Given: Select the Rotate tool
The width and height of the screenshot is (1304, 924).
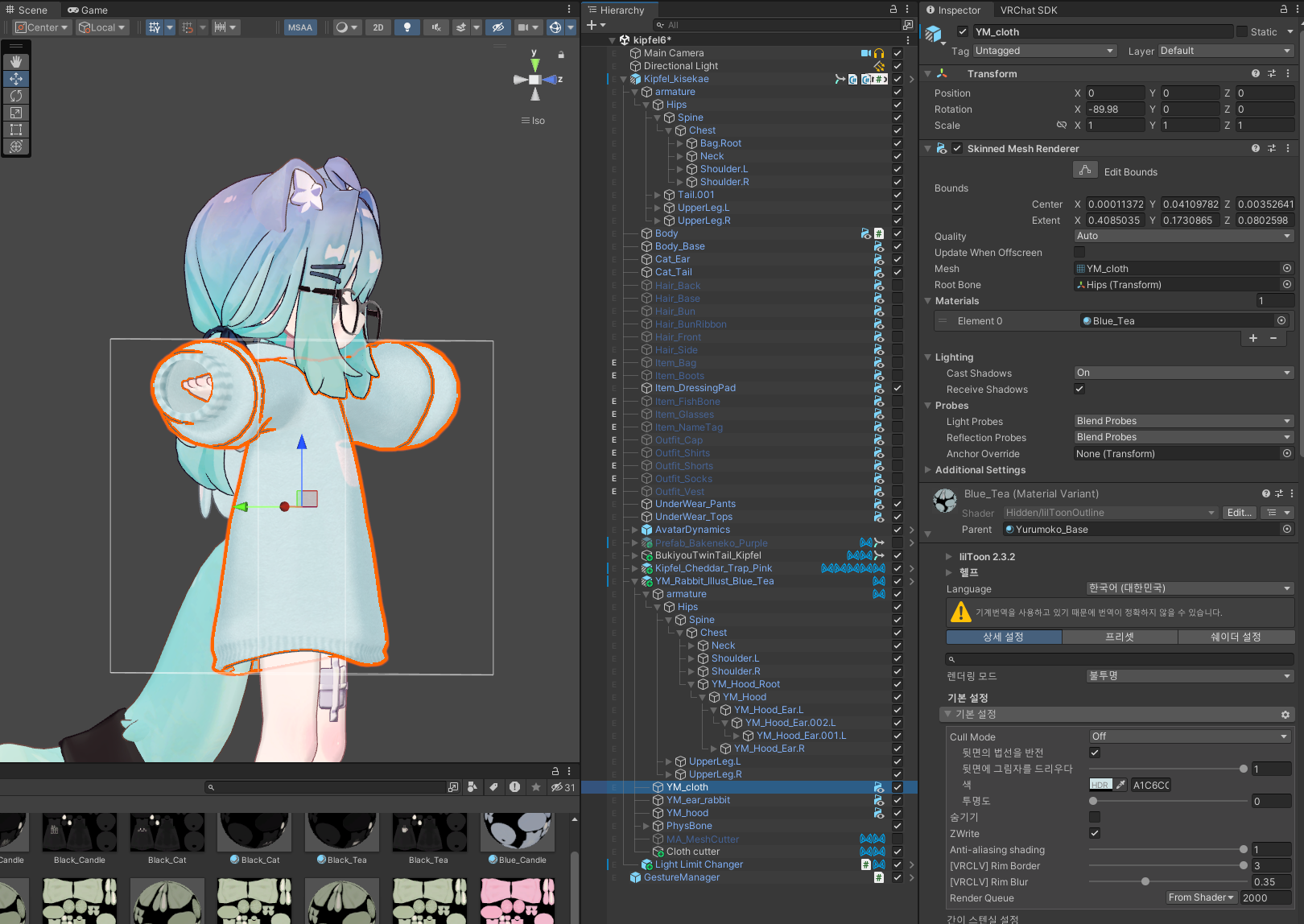Looking at the screenshot, I should [16, 96].
